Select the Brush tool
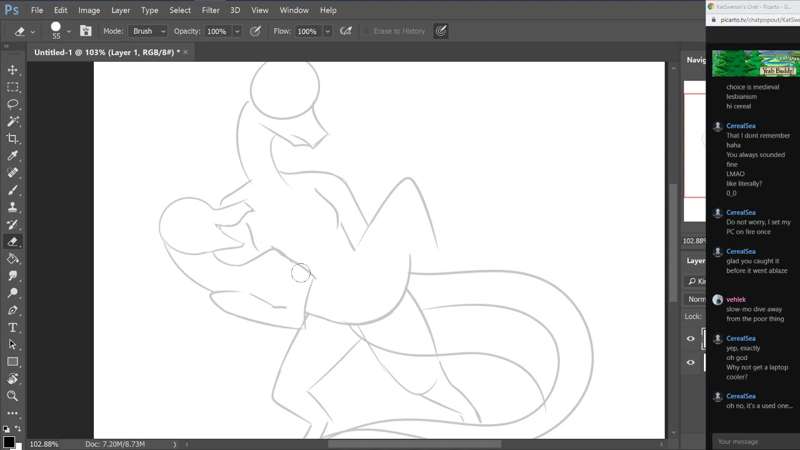 [x=13, y=190]
